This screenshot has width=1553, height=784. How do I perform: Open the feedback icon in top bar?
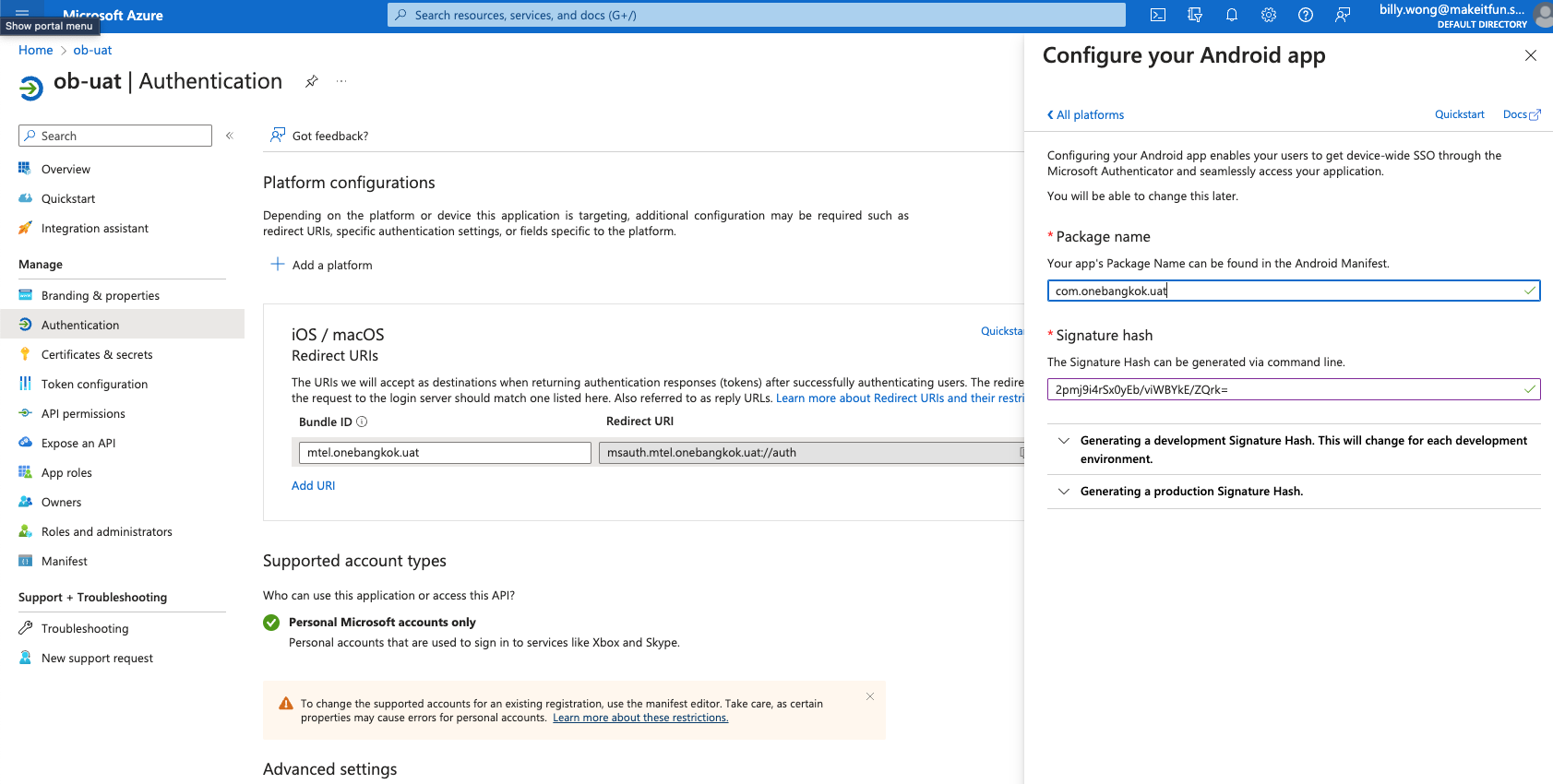pos(1343,15)
